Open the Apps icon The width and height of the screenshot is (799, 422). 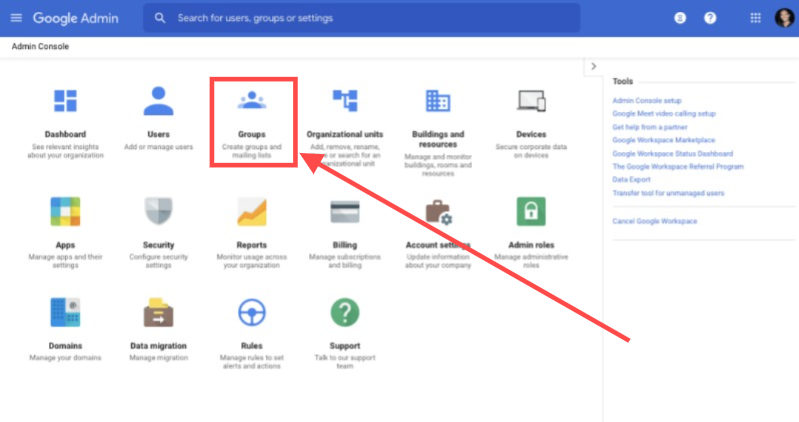coord(65,212)
